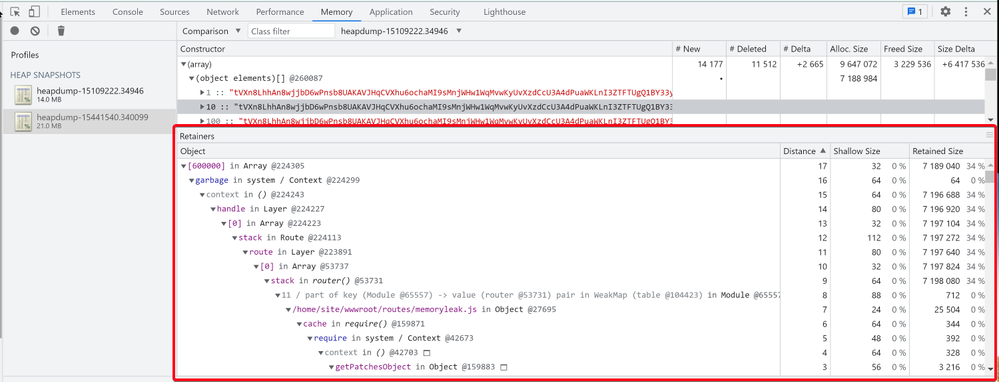The height and width of the screenshot is (382, 999).
Task: Sort retainers by Distance column
Action: 806,152
